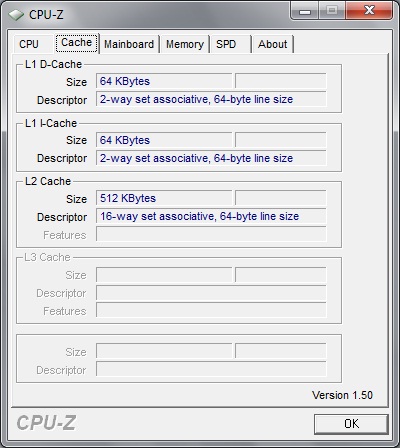The height and width of the screenshot is (448, 400).
Task: Open the SPD tab
Action: point(230,44)
